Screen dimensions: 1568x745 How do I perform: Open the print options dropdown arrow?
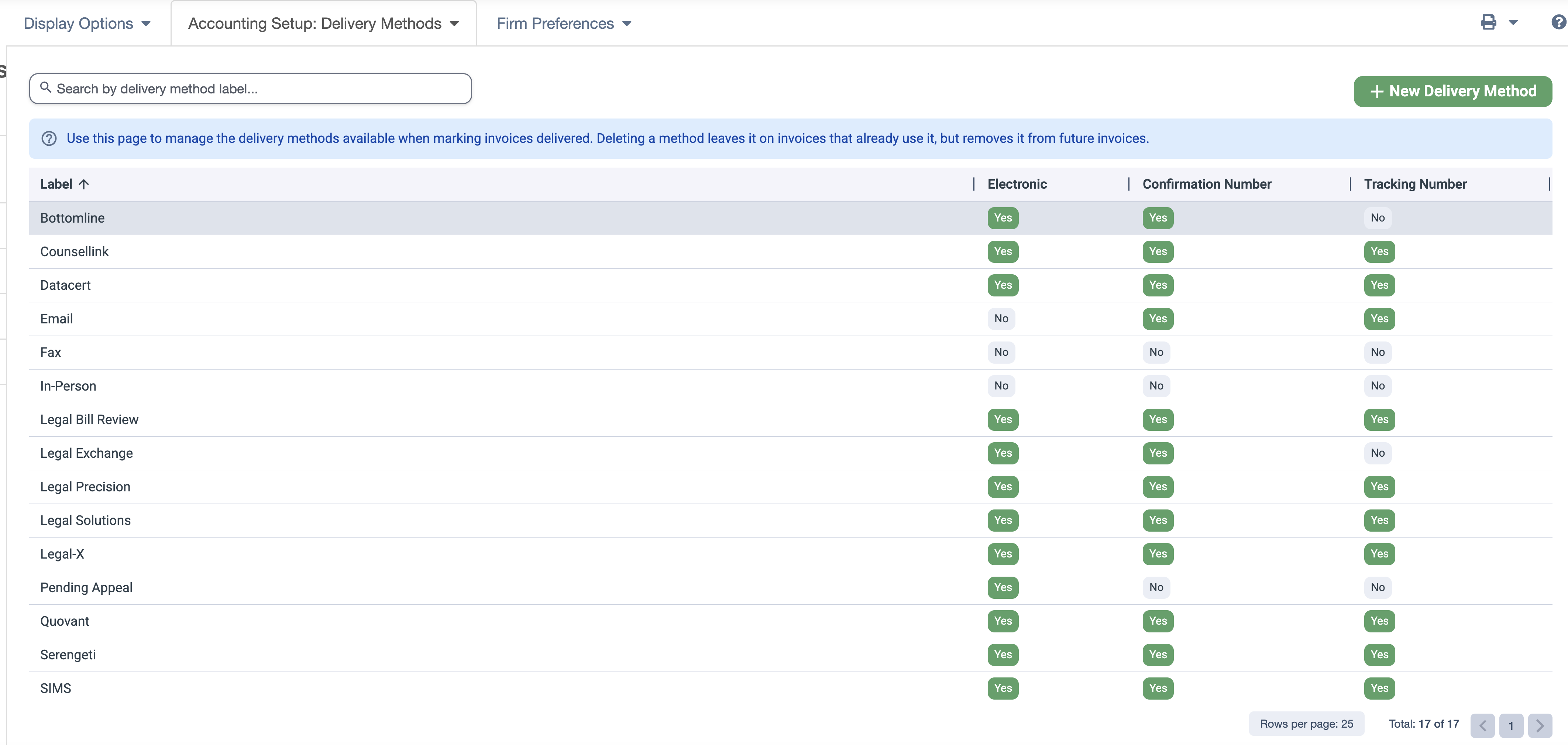1513,23
